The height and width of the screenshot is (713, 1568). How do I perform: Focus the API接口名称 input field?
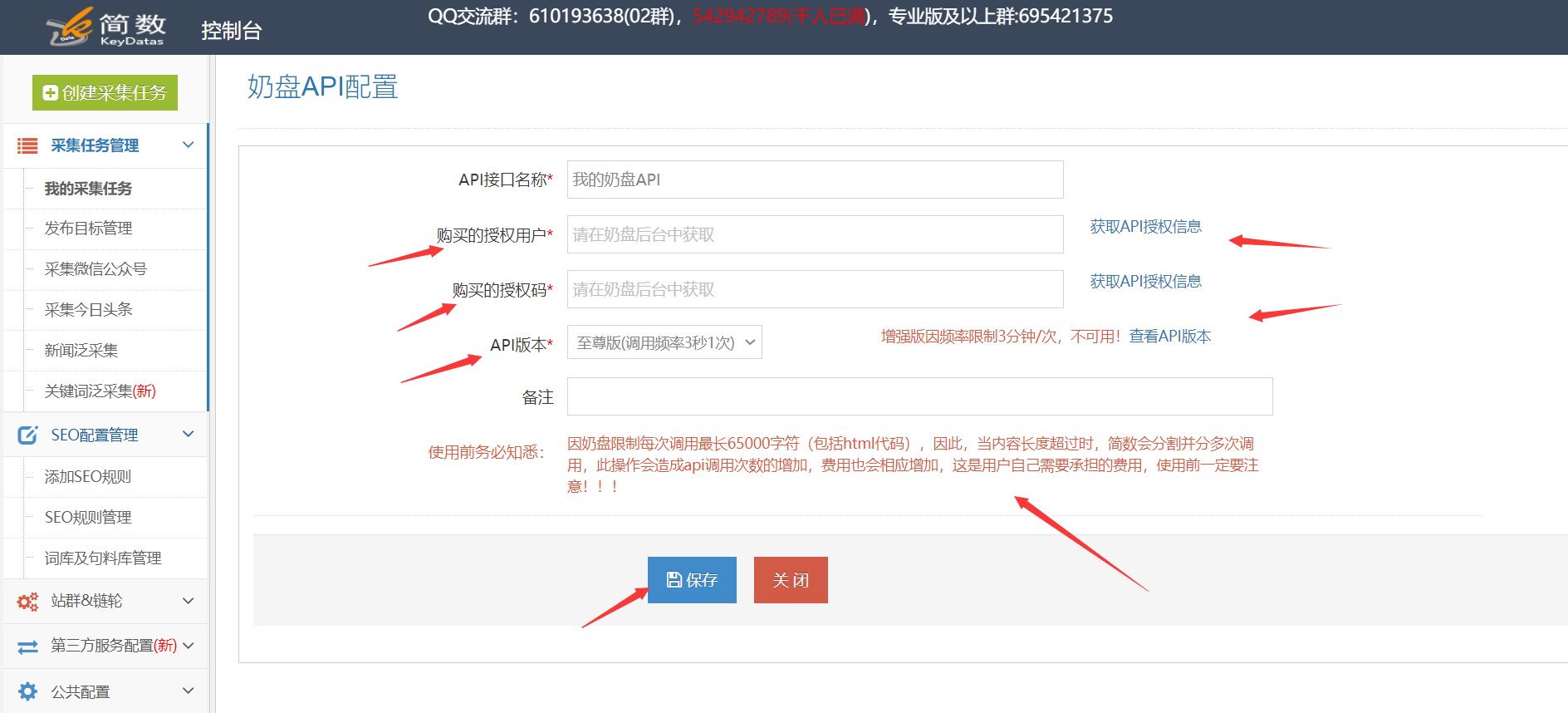click(x=815, y=179)
